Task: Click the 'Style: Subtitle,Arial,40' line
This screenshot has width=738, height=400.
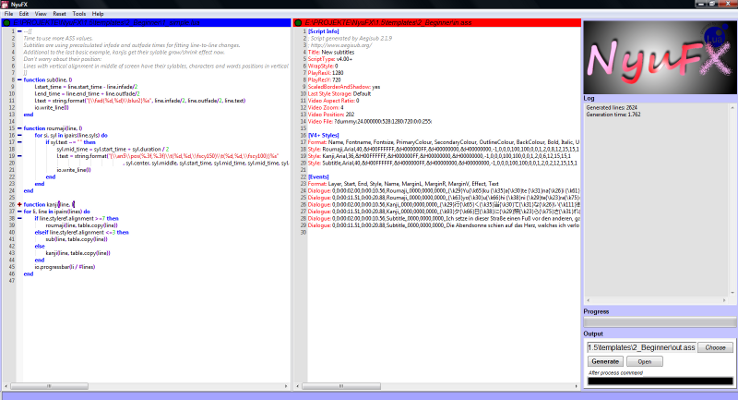Action: (443, 163)
